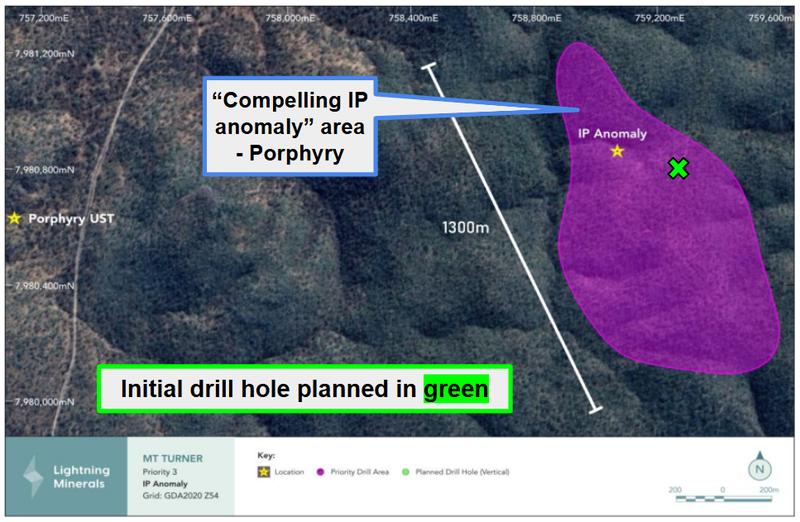The image size is (800, 522).
Task: Click the north arrow compass icon
Action: pyautogui.click(x=762, y=467)
